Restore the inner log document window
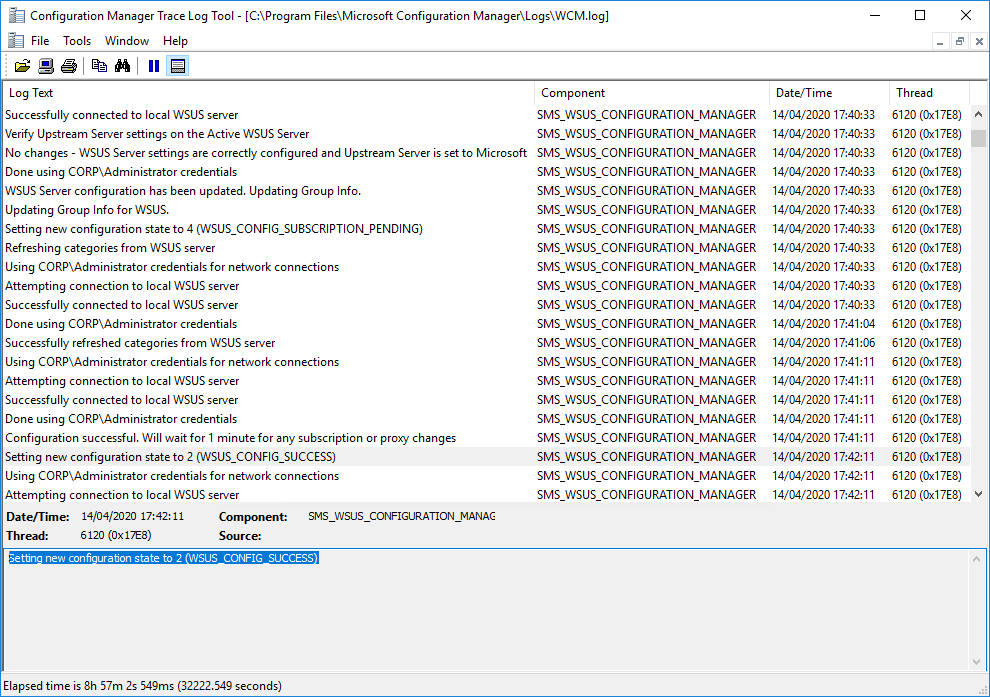The width and height of the screenshot is (990, 697). 959,41
